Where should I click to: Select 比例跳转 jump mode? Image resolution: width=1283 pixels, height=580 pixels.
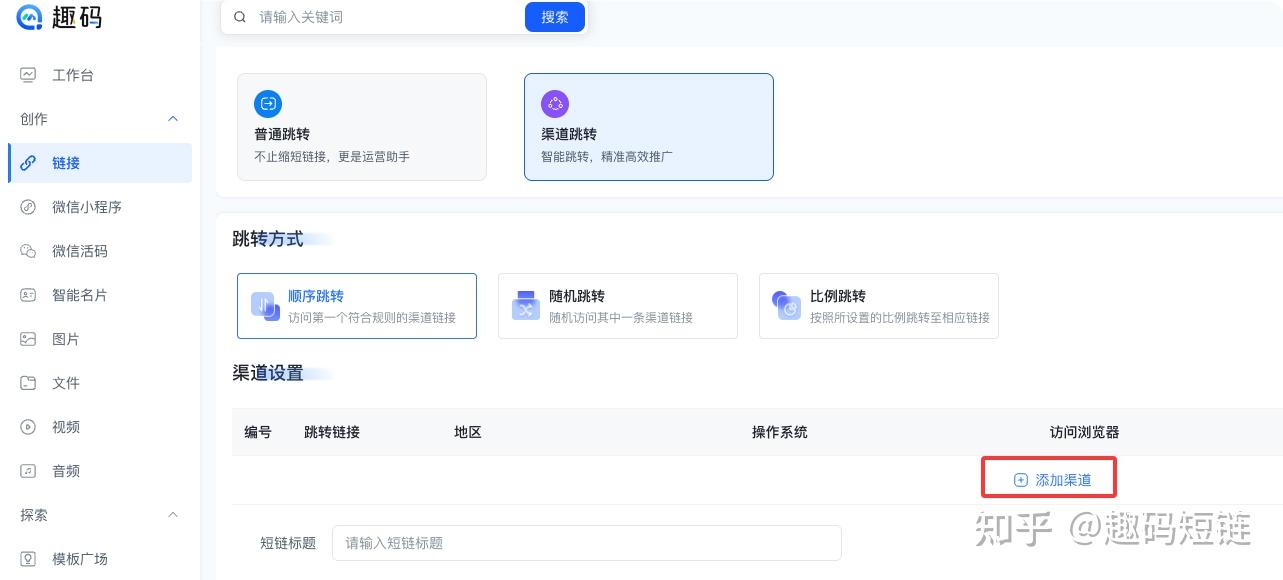pyautogui.click(x=879, y=306)
